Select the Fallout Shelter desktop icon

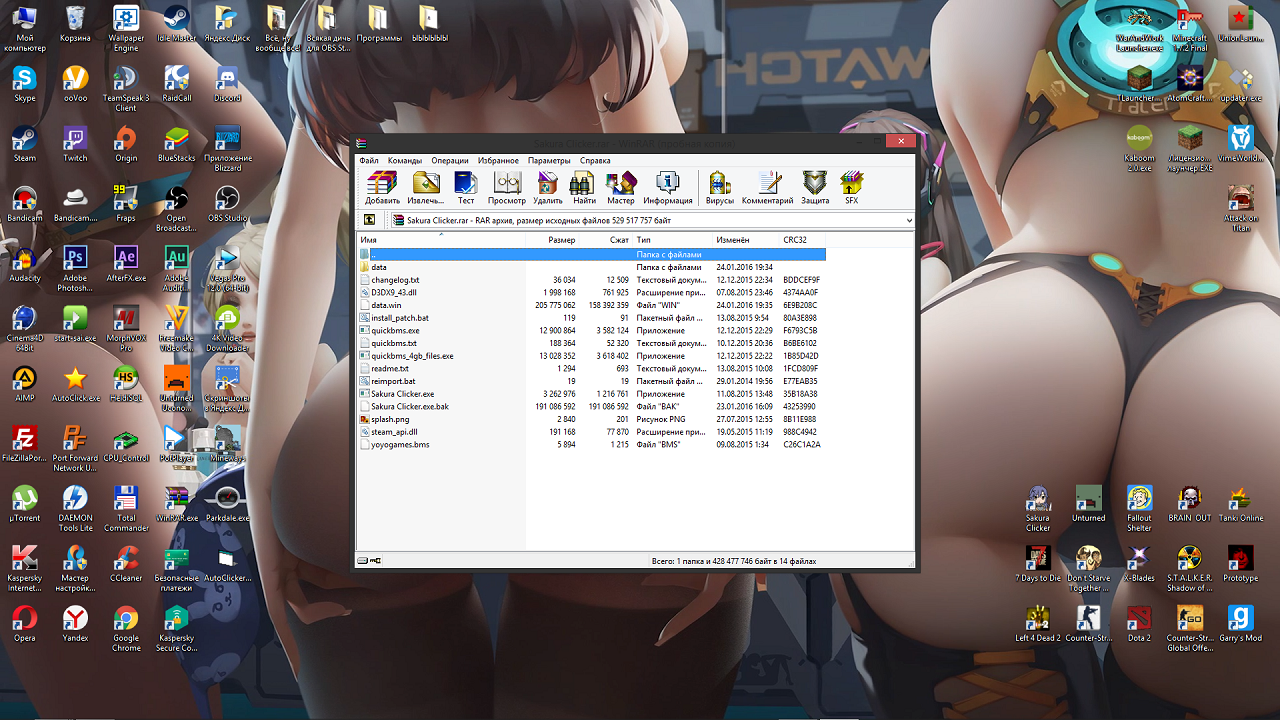click(x=1139, y=508)
